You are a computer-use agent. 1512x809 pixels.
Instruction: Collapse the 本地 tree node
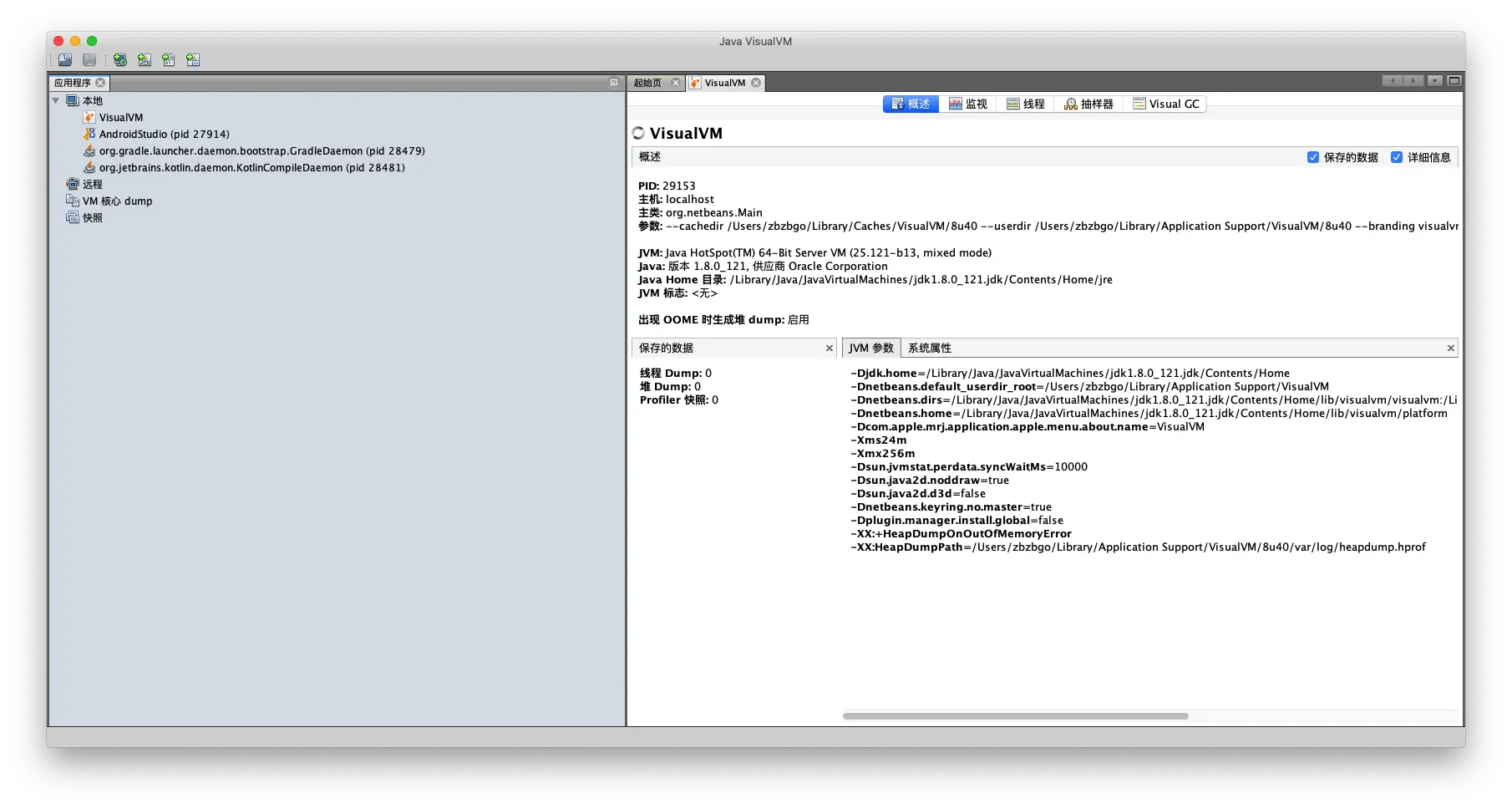click(56, 101)
